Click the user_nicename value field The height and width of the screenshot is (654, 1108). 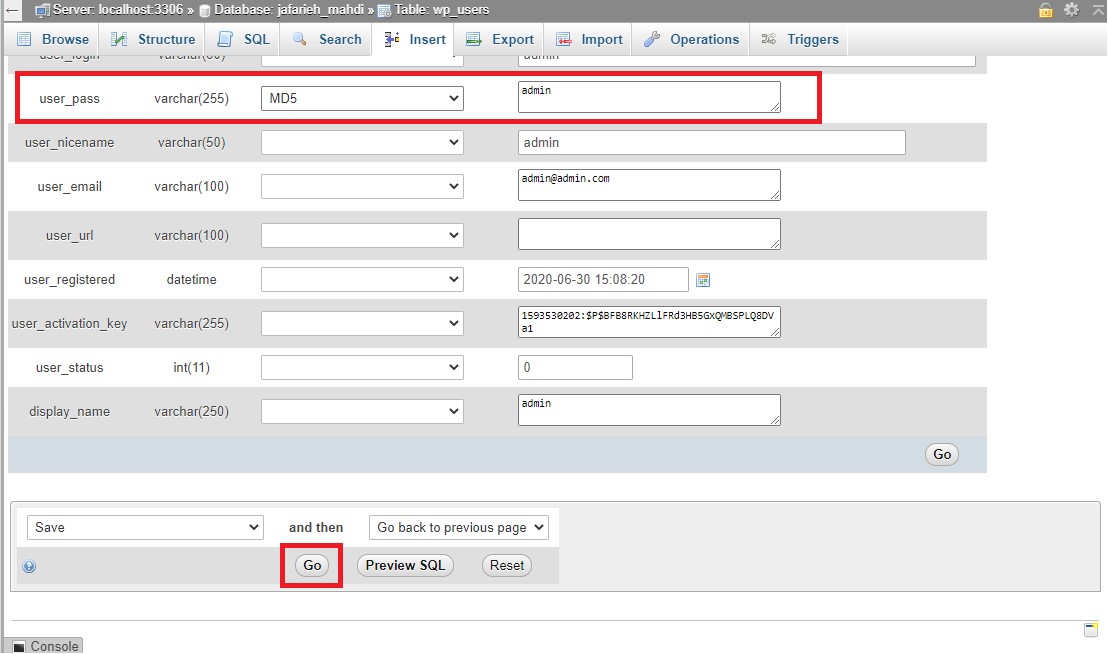click(712, 142)
